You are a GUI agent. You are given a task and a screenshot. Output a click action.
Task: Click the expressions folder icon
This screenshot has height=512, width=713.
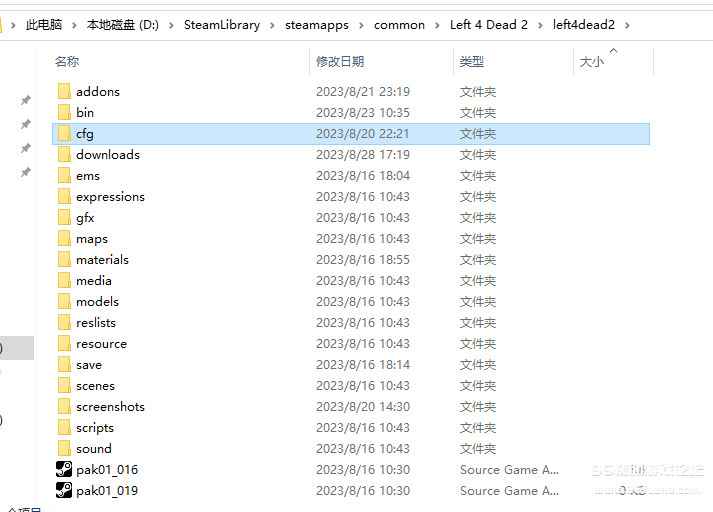pos(64,196)
